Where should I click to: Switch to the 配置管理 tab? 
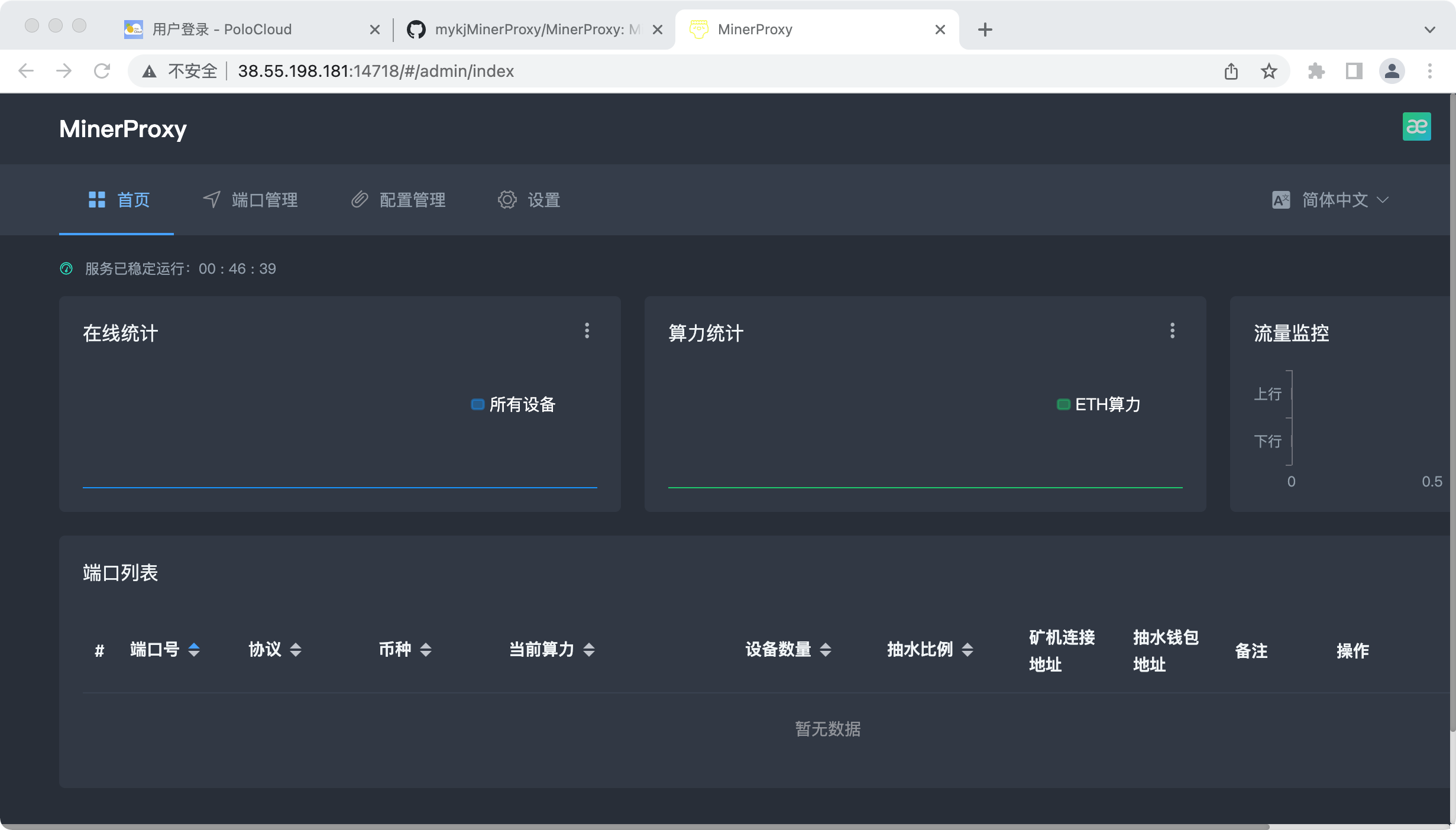pos(413,200)
